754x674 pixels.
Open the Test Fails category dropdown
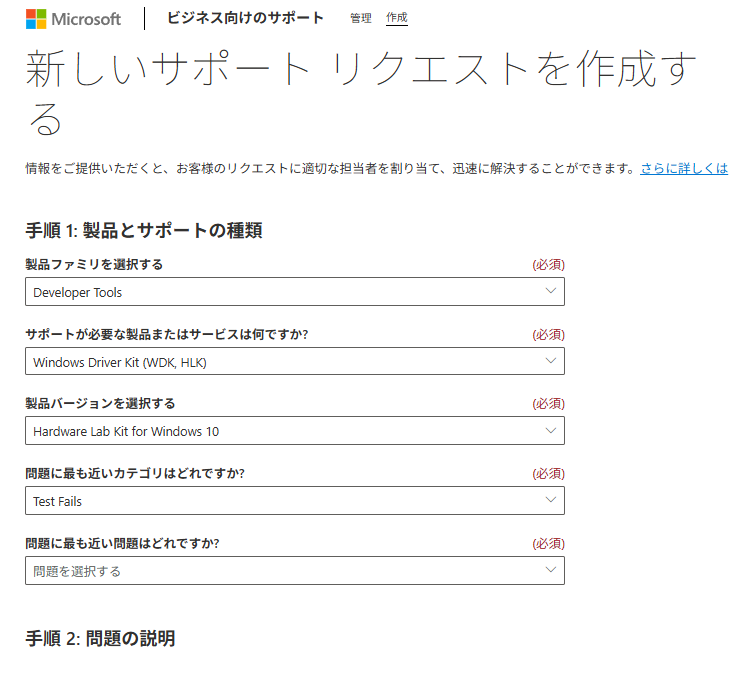pyautogui.click(x=295, y=500)
